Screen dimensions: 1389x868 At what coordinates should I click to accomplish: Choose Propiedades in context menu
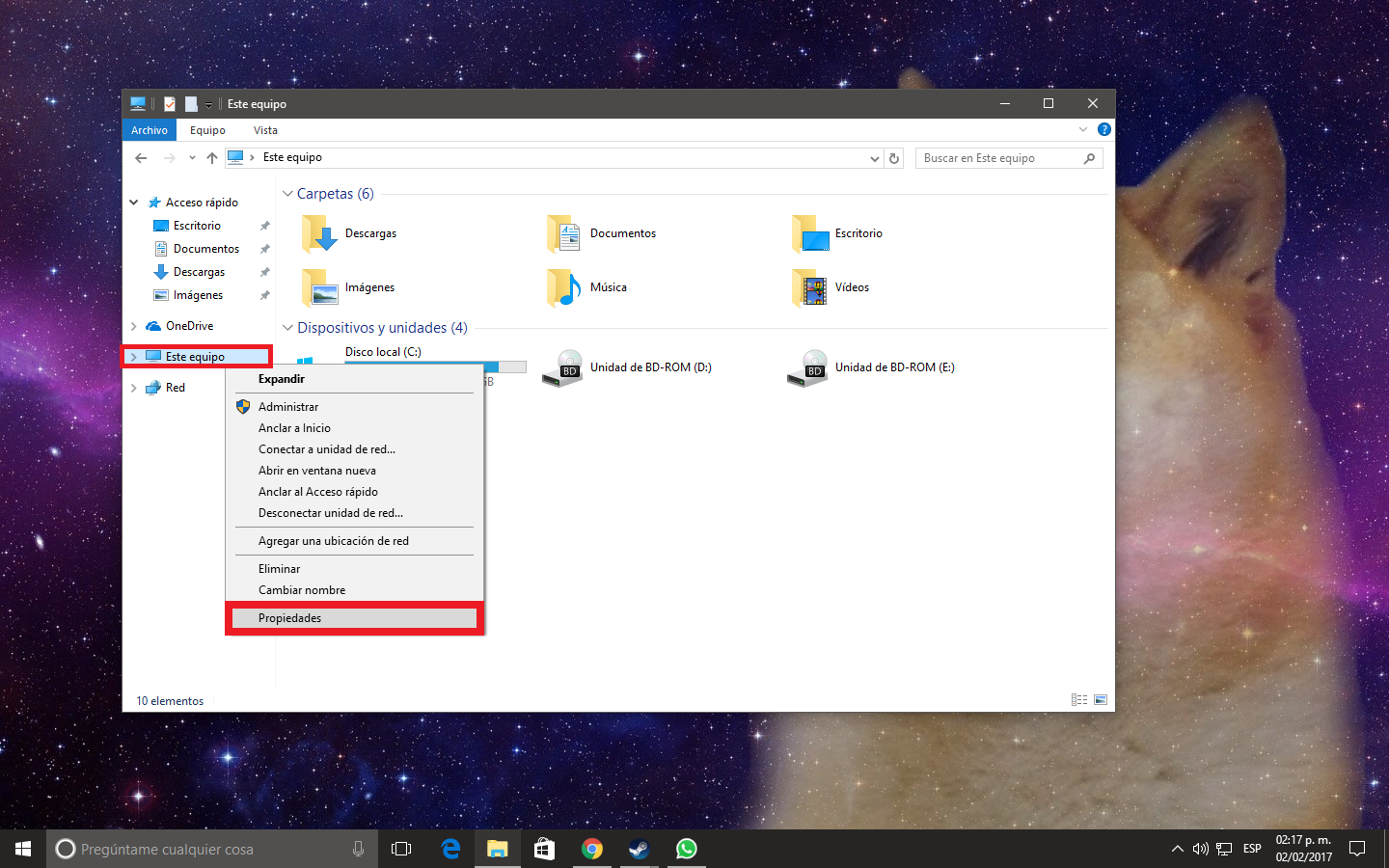pyautogui.click(x=354, y=618)
